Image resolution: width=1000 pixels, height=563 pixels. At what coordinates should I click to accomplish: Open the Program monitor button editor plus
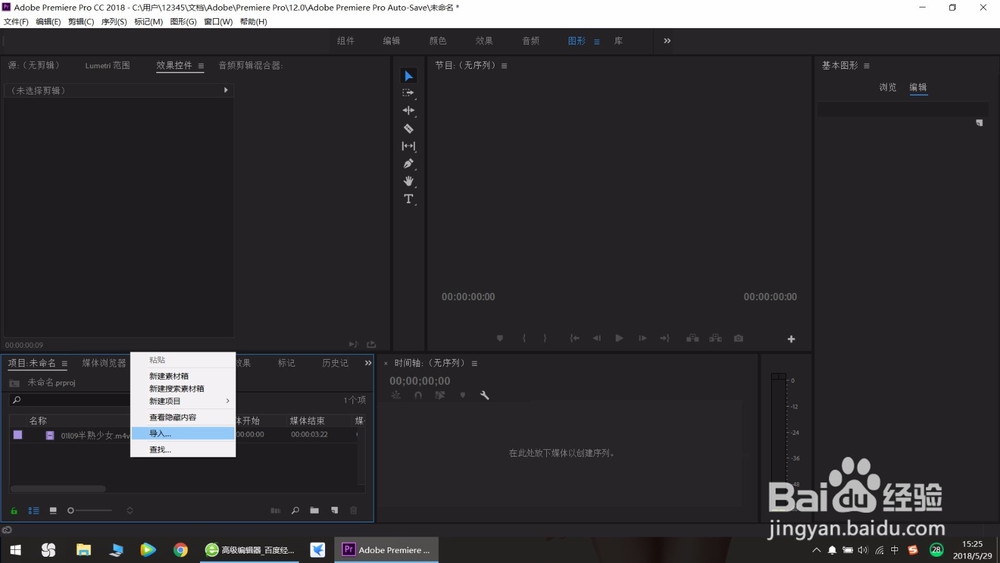coord(791,339)
